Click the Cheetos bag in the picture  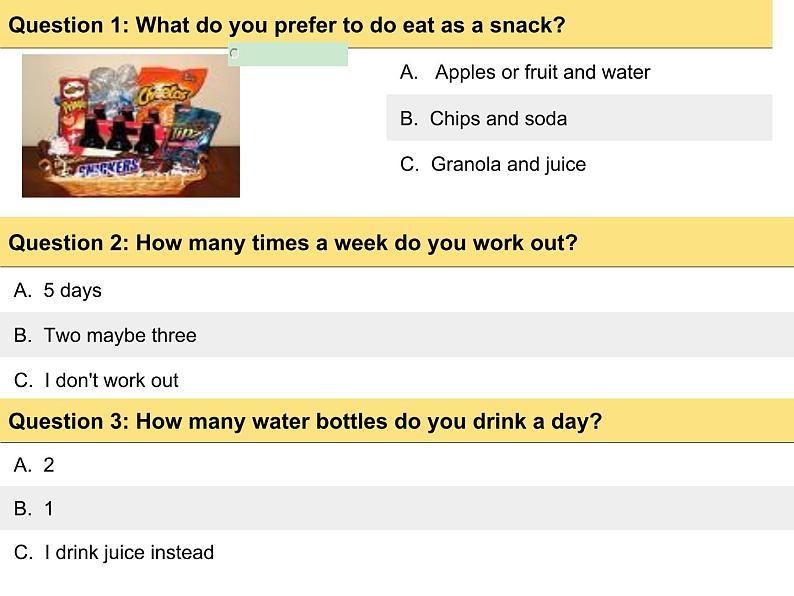click(165, 92)
